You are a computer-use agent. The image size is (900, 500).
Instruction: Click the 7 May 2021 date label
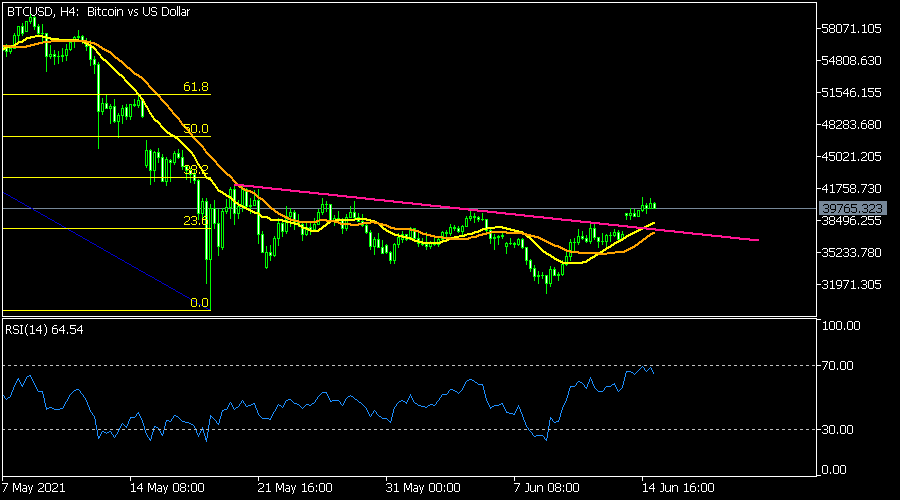(x=33, y=488)
